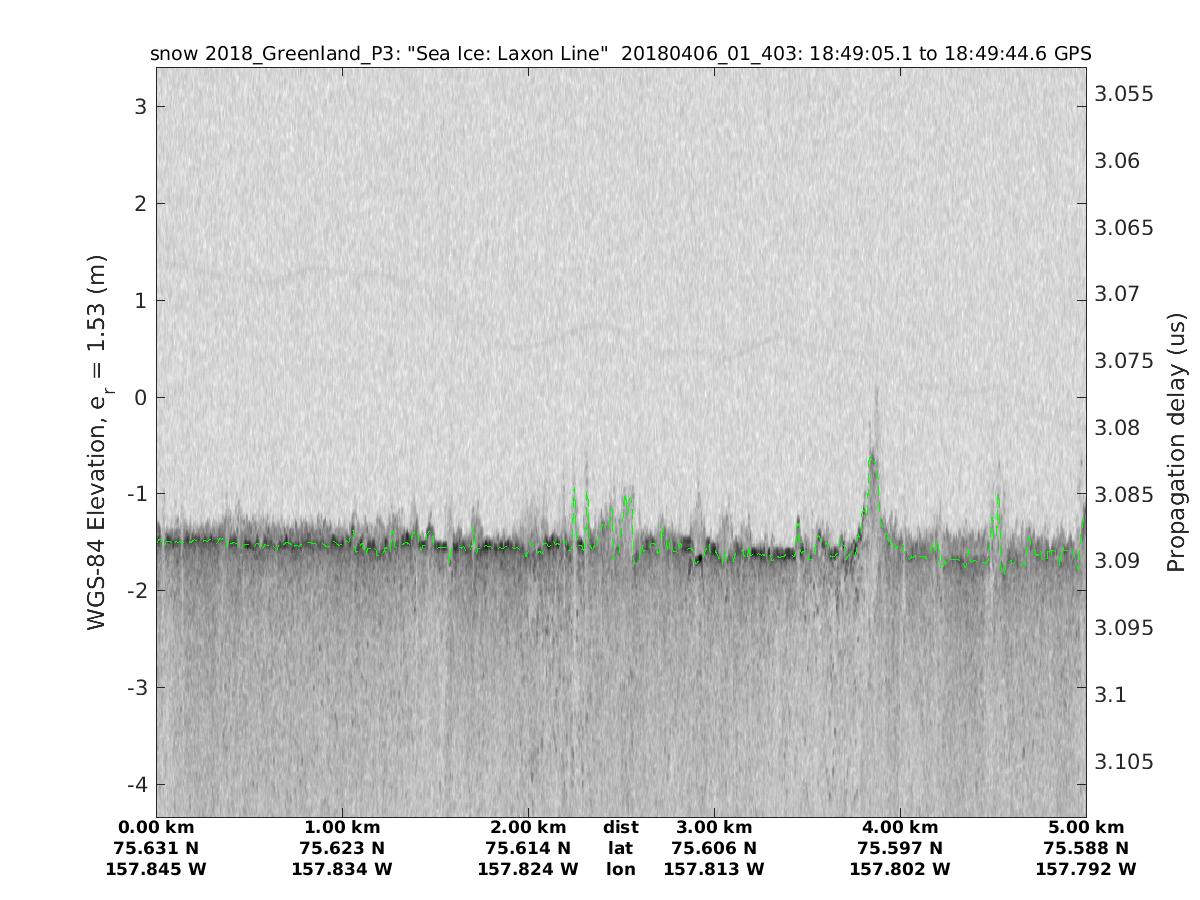This screenshot has height=900, width=1200.
Task: Click the 3.055 propagation delay tick
Action: (1124, 94)
